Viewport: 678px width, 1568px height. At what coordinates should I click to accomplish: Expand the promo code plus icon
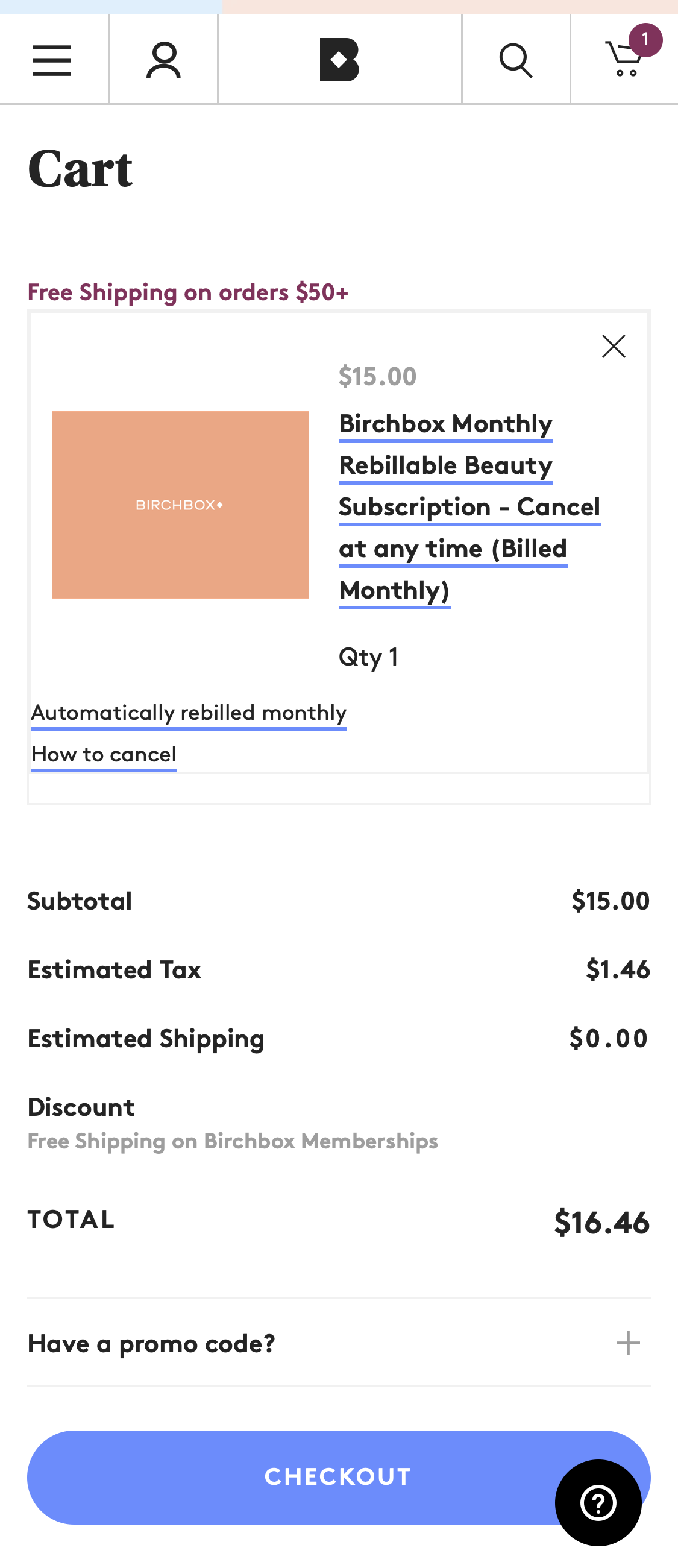pyautogui.click(x=627, y=1343)
